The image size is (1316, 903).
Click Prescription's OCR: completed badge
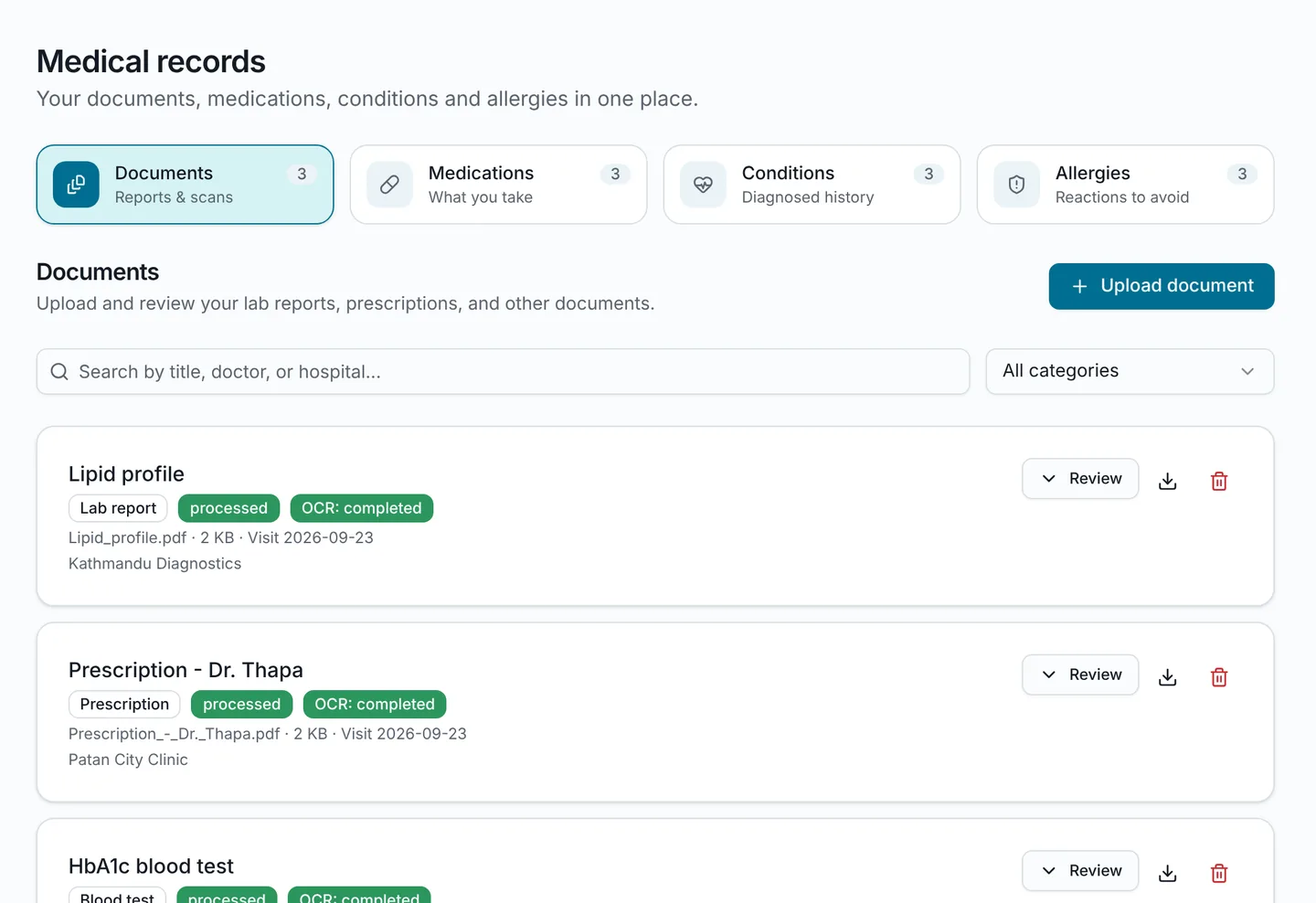click(375, 704)
